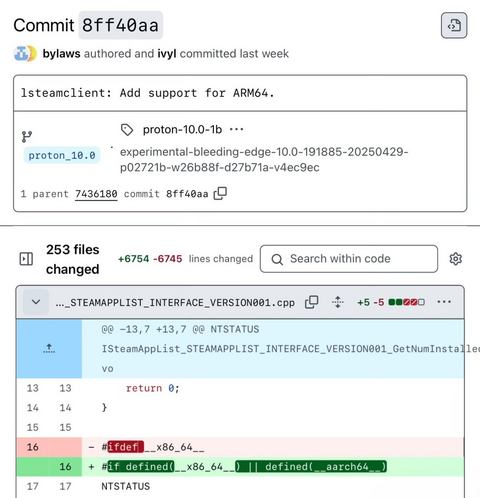Viewport: 480px width, 498px height.
Task: Visit bylaws author profile
Action: click(61, 54)
